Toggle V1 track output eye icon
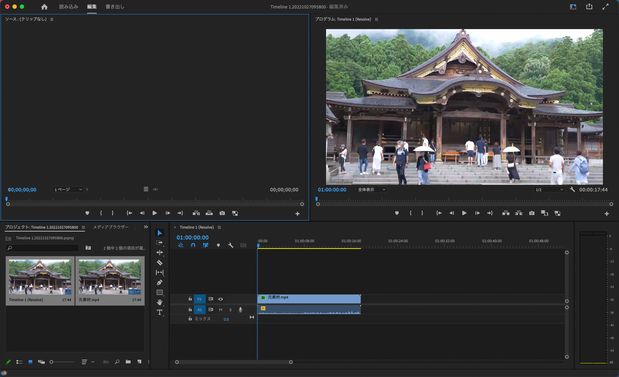Screen dimensions: 619x377 [221, 299]
